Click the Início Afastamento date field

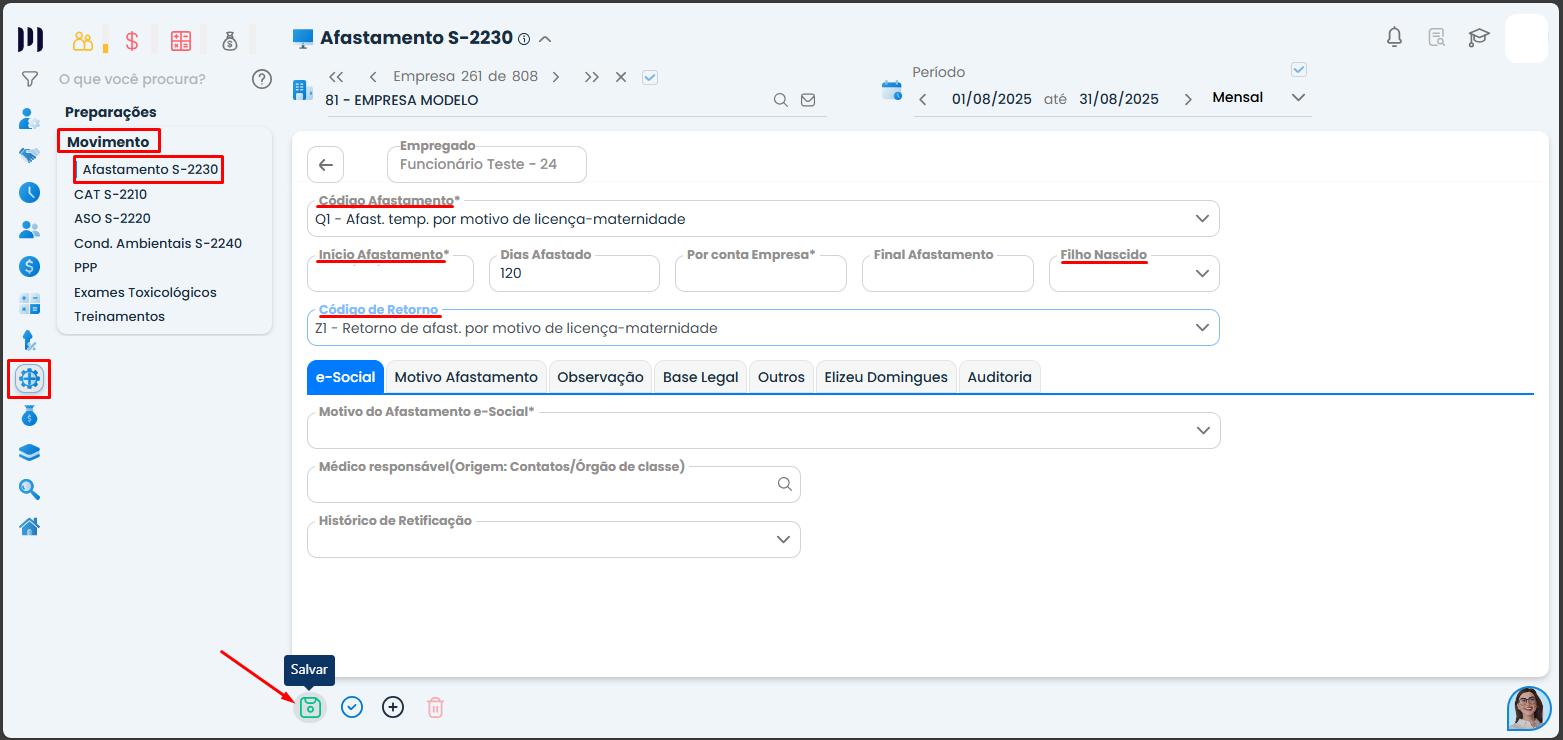[390, 274]
